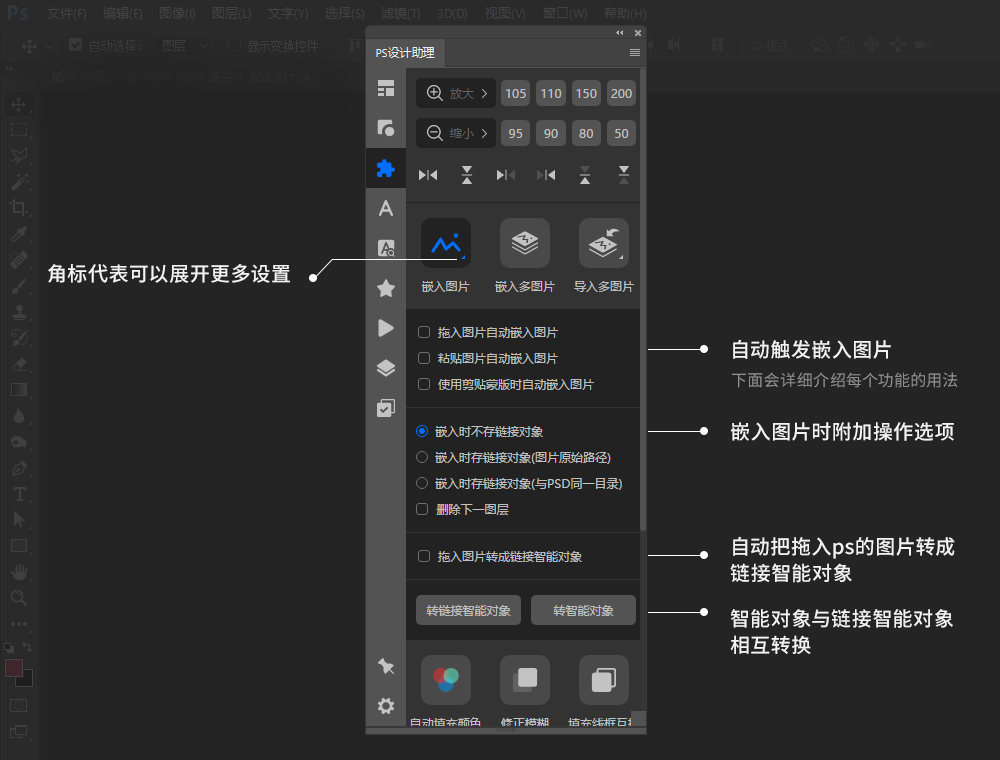
Task: Toggle 显示变换控件 checkbox in options bar
Action: click(x=234, y=45)
